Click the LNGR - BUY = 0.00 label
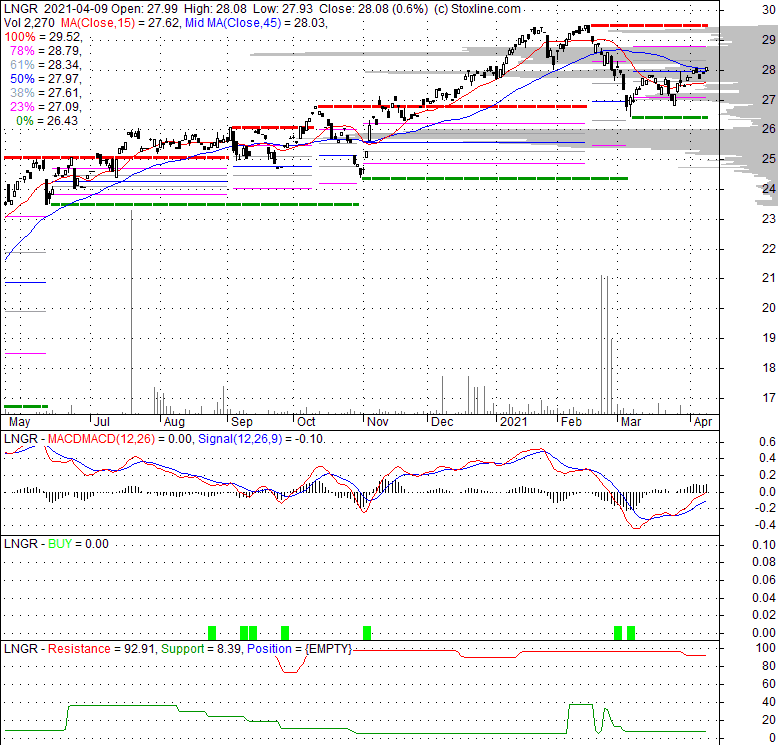780x745 pixels. pyautogui.click(x=56, y=544)
